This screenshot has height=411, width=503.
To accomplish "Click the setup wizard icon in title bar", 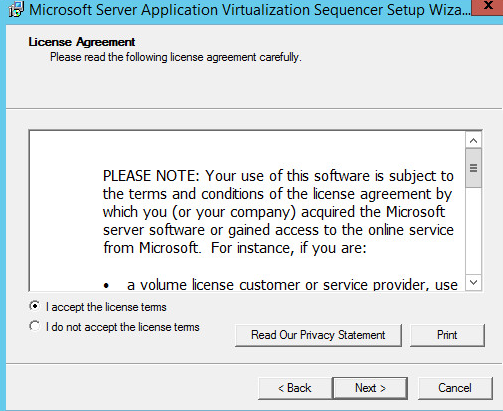I will [16, 9].
